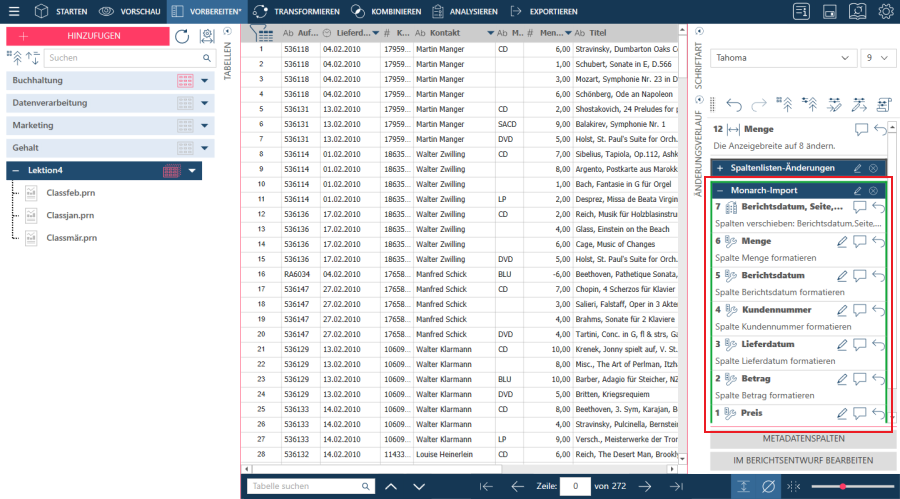Collapse the Schriftart panel toggle
900x499 pixels.
(x=699, y=32)
